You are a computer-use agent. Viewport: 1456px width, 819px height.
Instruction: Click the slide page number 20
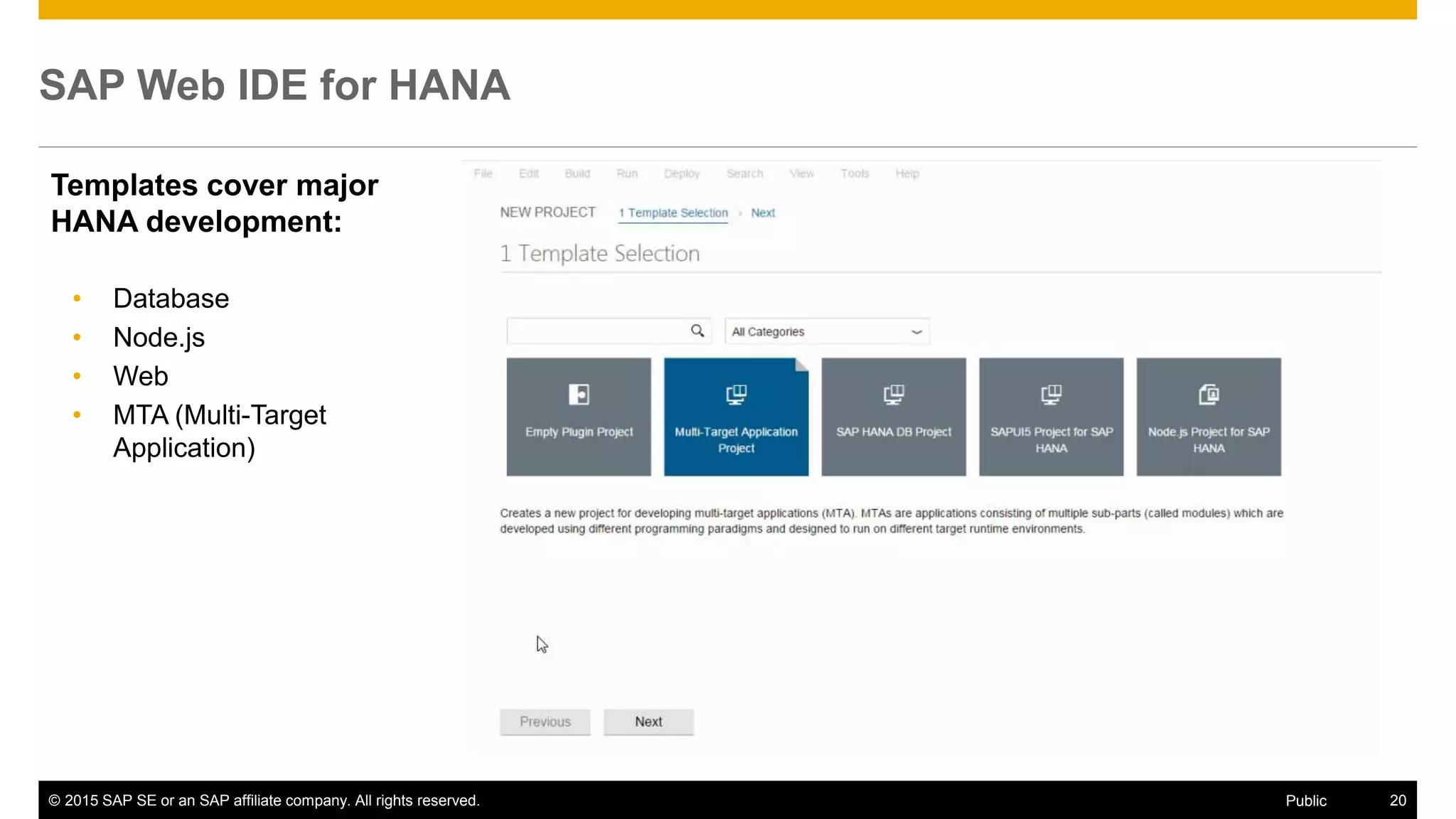(1398, 801)
